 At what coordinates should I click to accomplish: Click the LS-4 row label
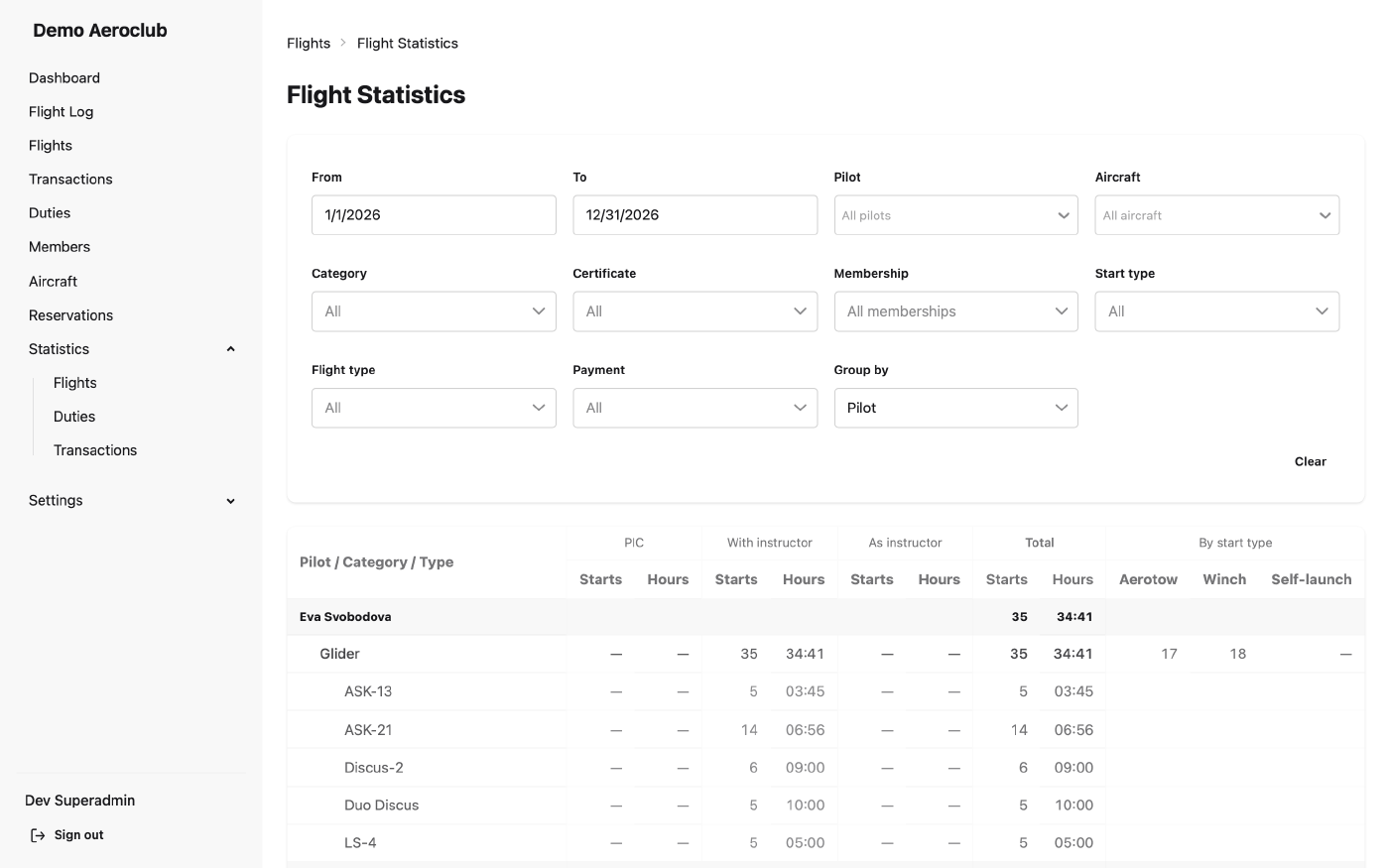coord(360,843)
